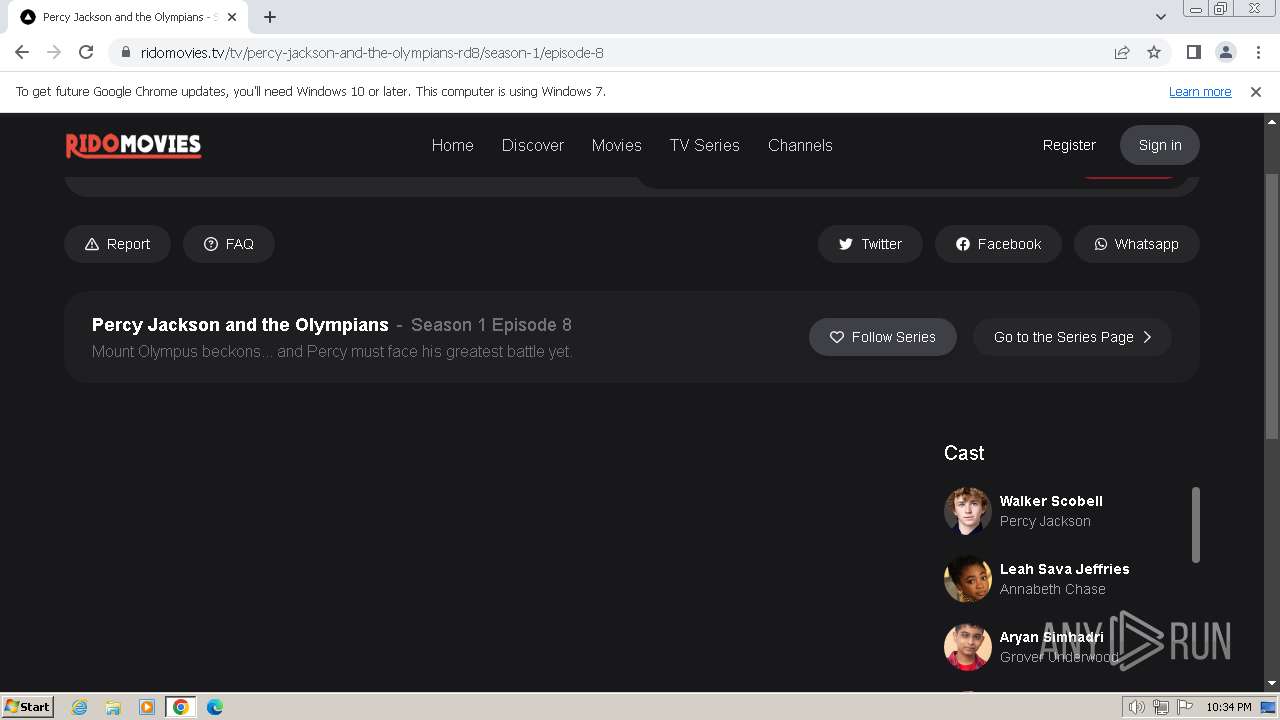Select the "Season 1 Episode 8" text
1280x720 pixels.
tap(491, 325)
